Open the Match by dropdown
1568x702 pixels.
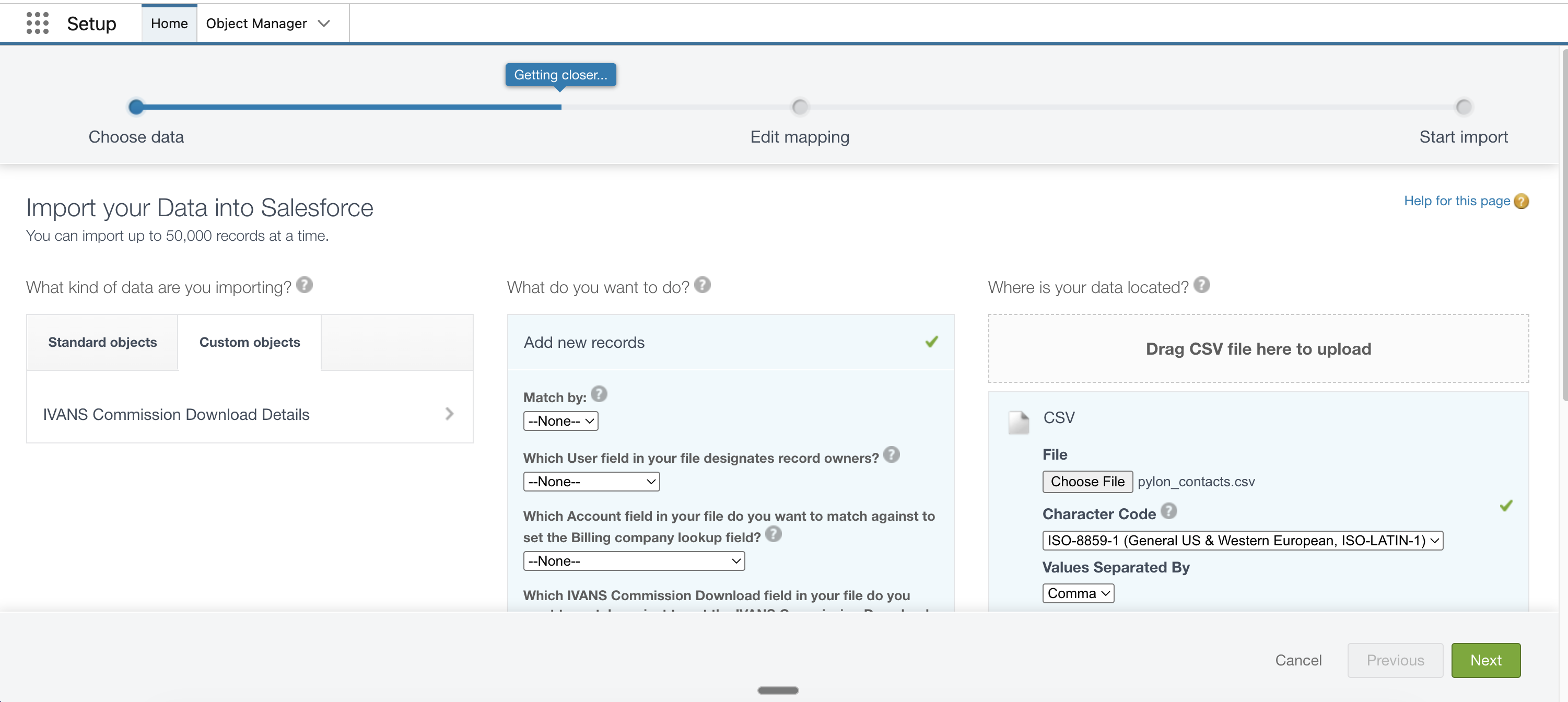point(560,422)
